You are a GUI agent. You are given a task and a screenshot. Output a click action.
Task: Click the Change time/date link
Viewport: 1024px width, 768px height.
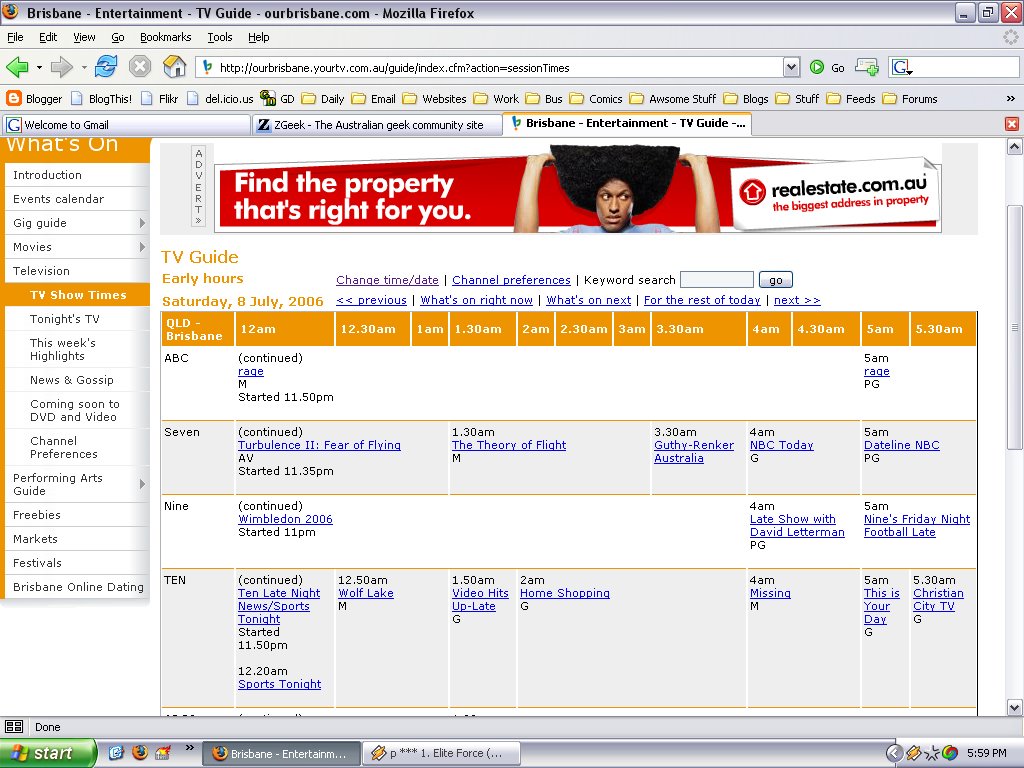click(387, 280)
